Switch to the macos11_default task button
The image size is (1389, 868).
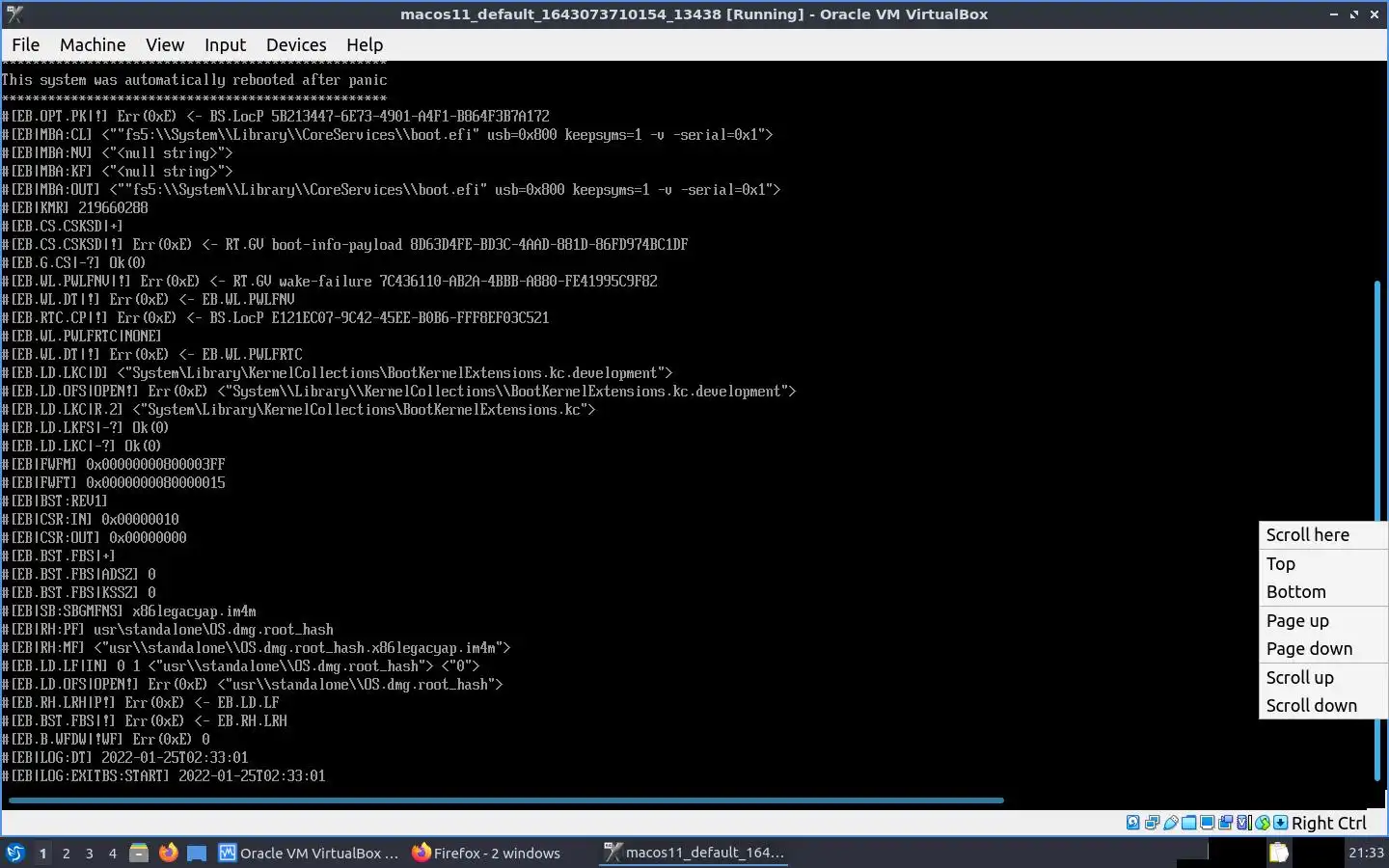694,853
